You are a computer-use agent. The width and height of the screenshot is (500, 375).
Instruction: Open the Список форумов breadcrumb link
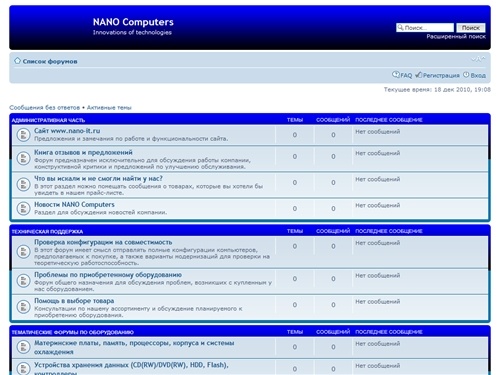[50, 61]
